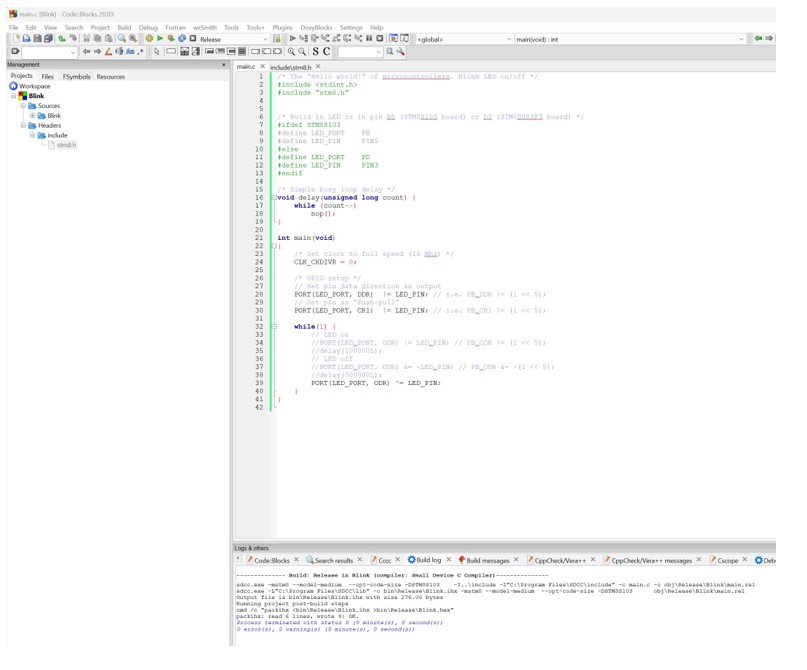
Task: Open the Build menu
Action: (124, 27)
